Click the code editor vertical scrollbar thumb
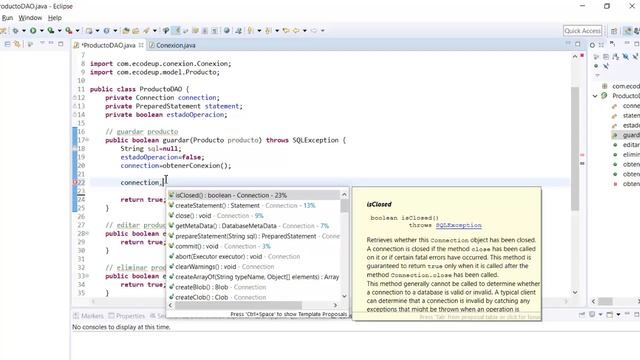Image resolution: width=640 pixels, height=360 pixels. click(x=575, y=149)
